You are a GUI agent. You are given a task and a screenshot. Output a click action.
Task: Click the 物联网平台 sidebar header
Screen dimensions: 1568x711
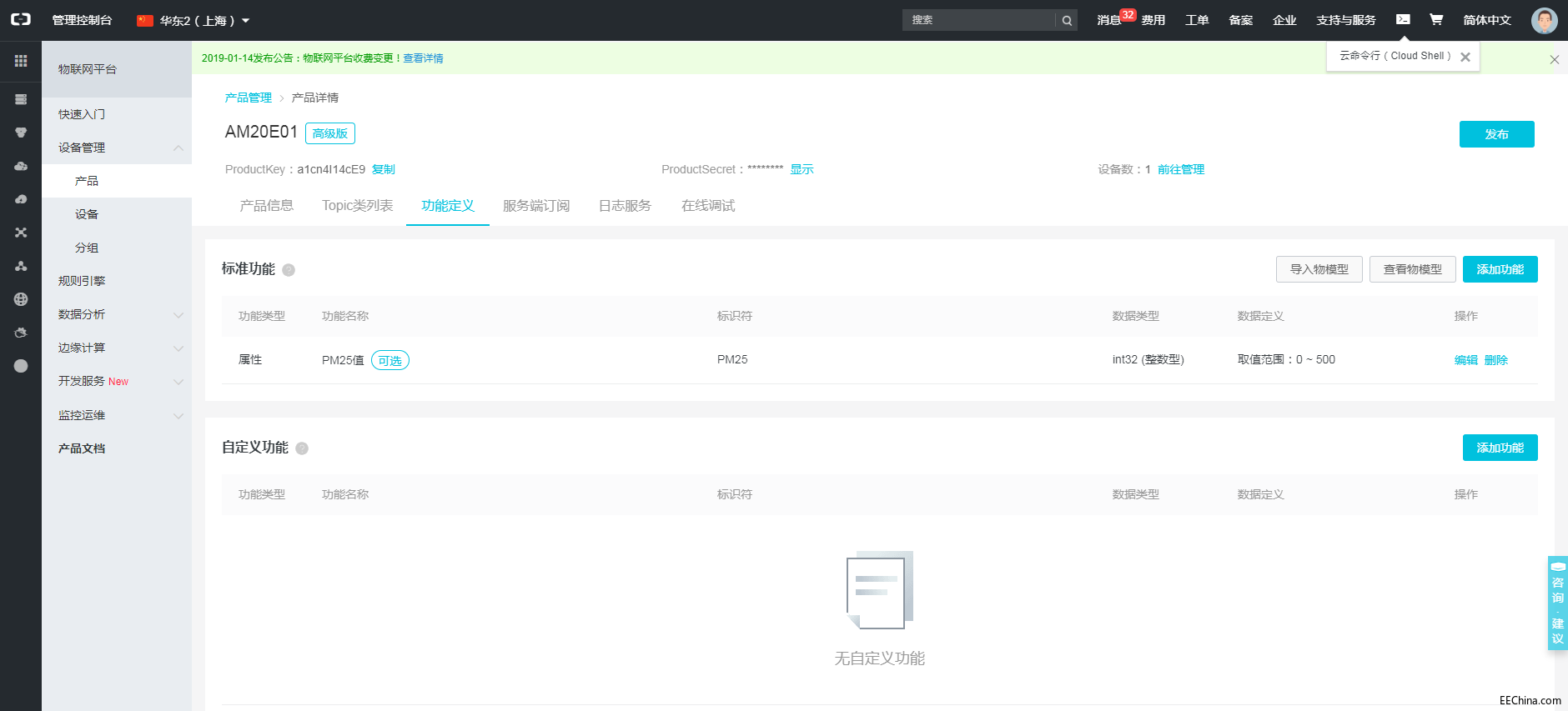(x=117, y=69)
